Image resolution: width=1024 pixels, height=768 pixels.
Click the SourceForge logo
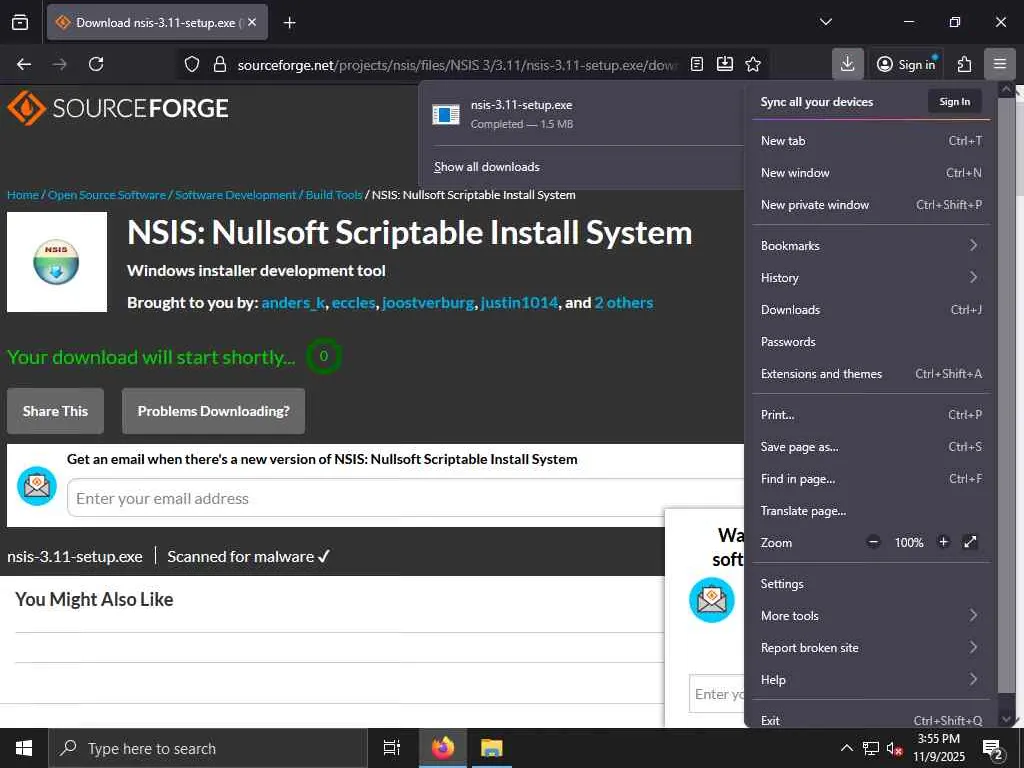point(118,108)
